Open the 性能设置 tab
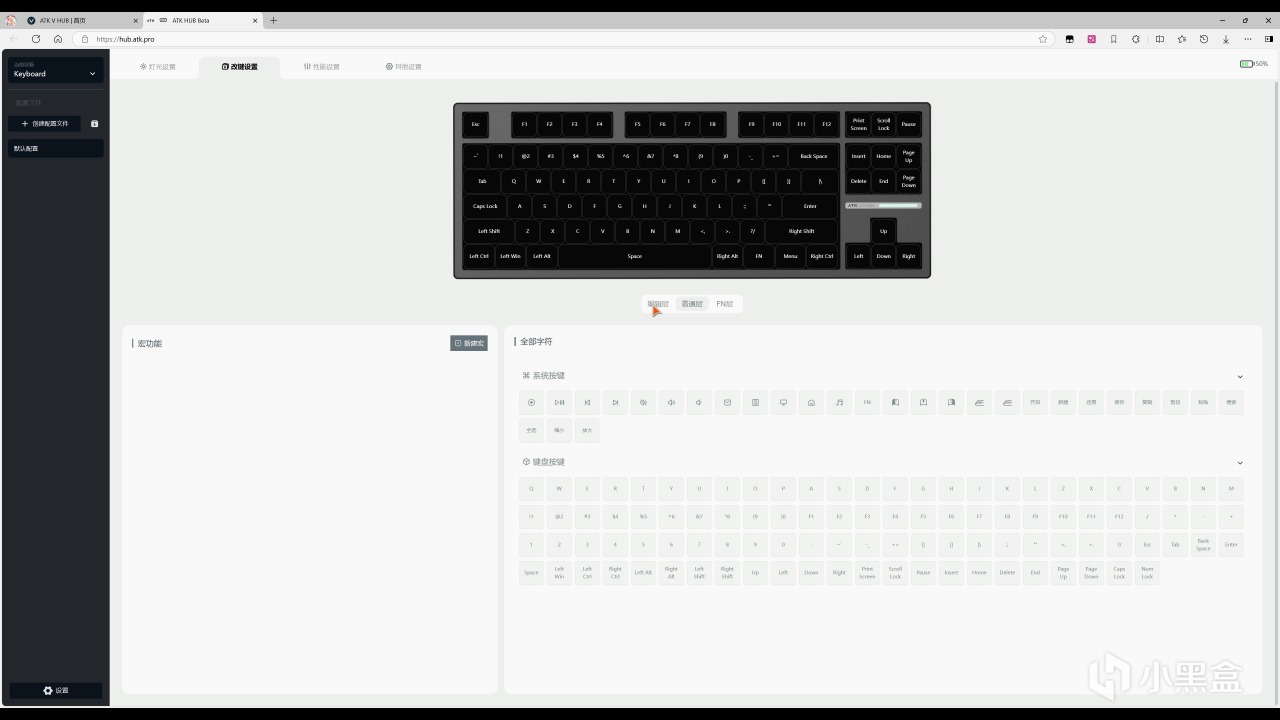This screenshot has width=1280, height=720. coord(322,67)
